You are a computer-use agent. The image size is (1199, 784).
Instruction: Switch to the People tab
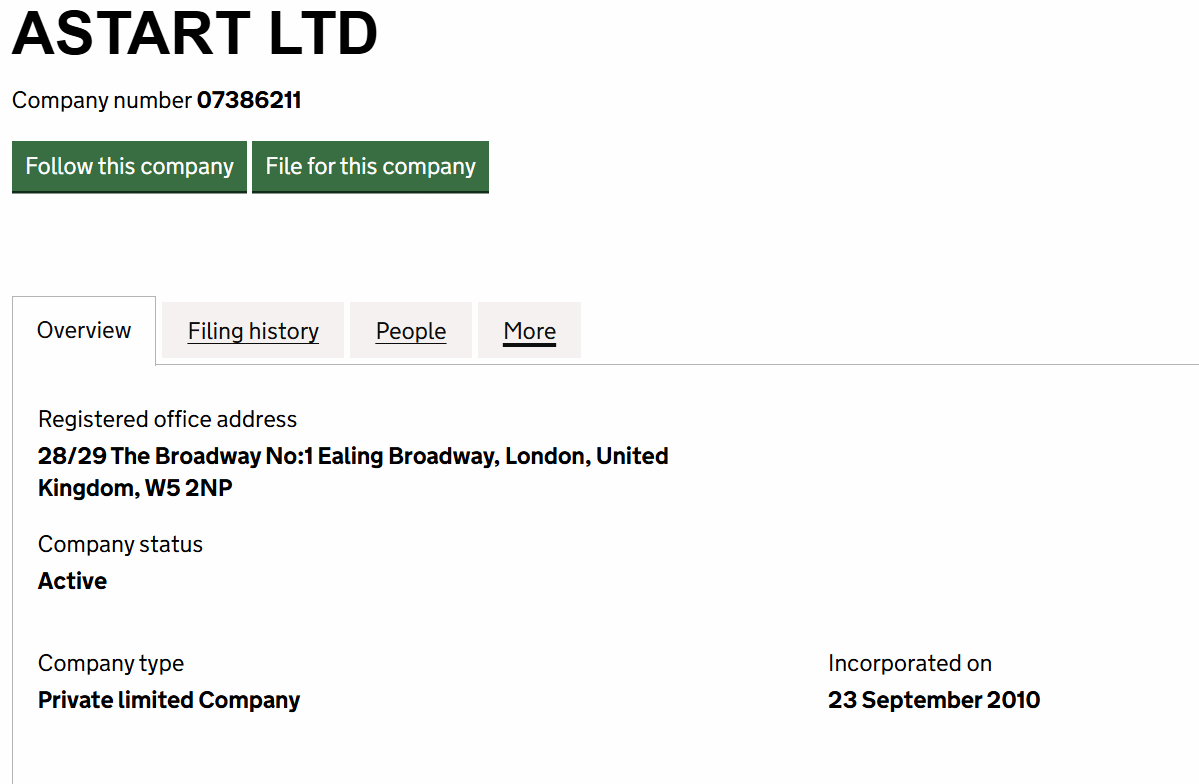411,331
